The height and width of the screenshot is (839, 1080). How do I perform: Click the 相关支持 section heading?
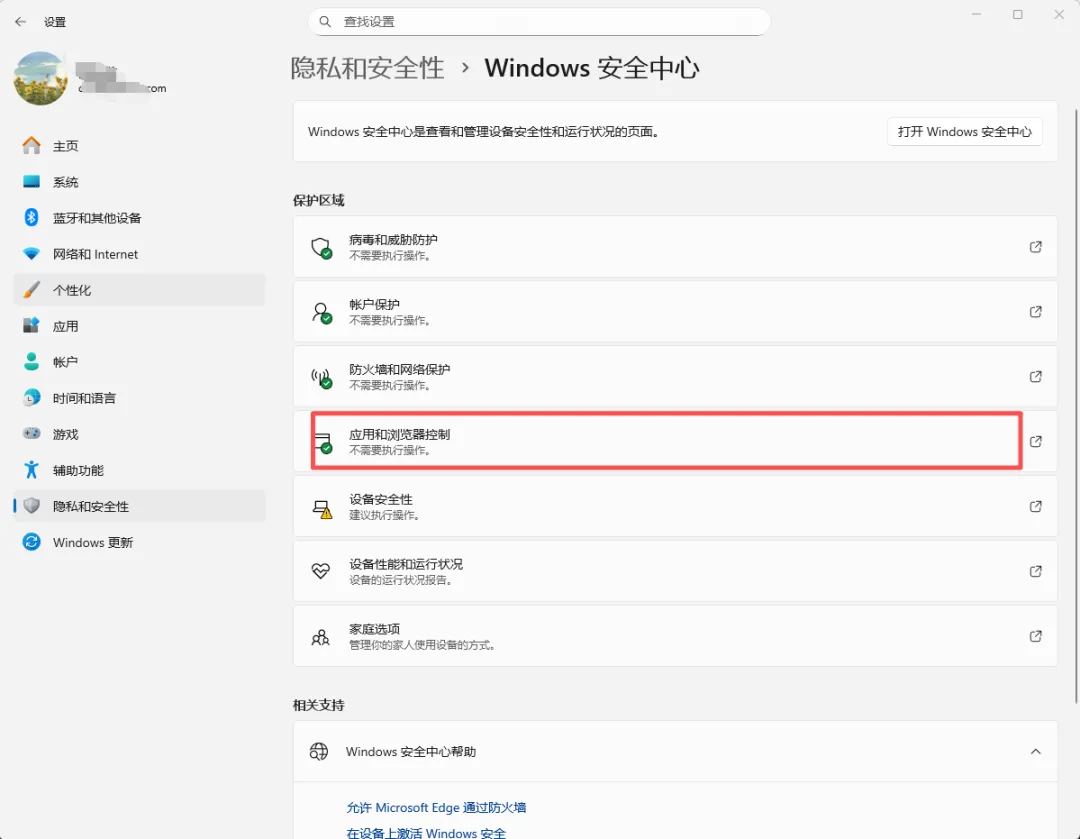318,705
